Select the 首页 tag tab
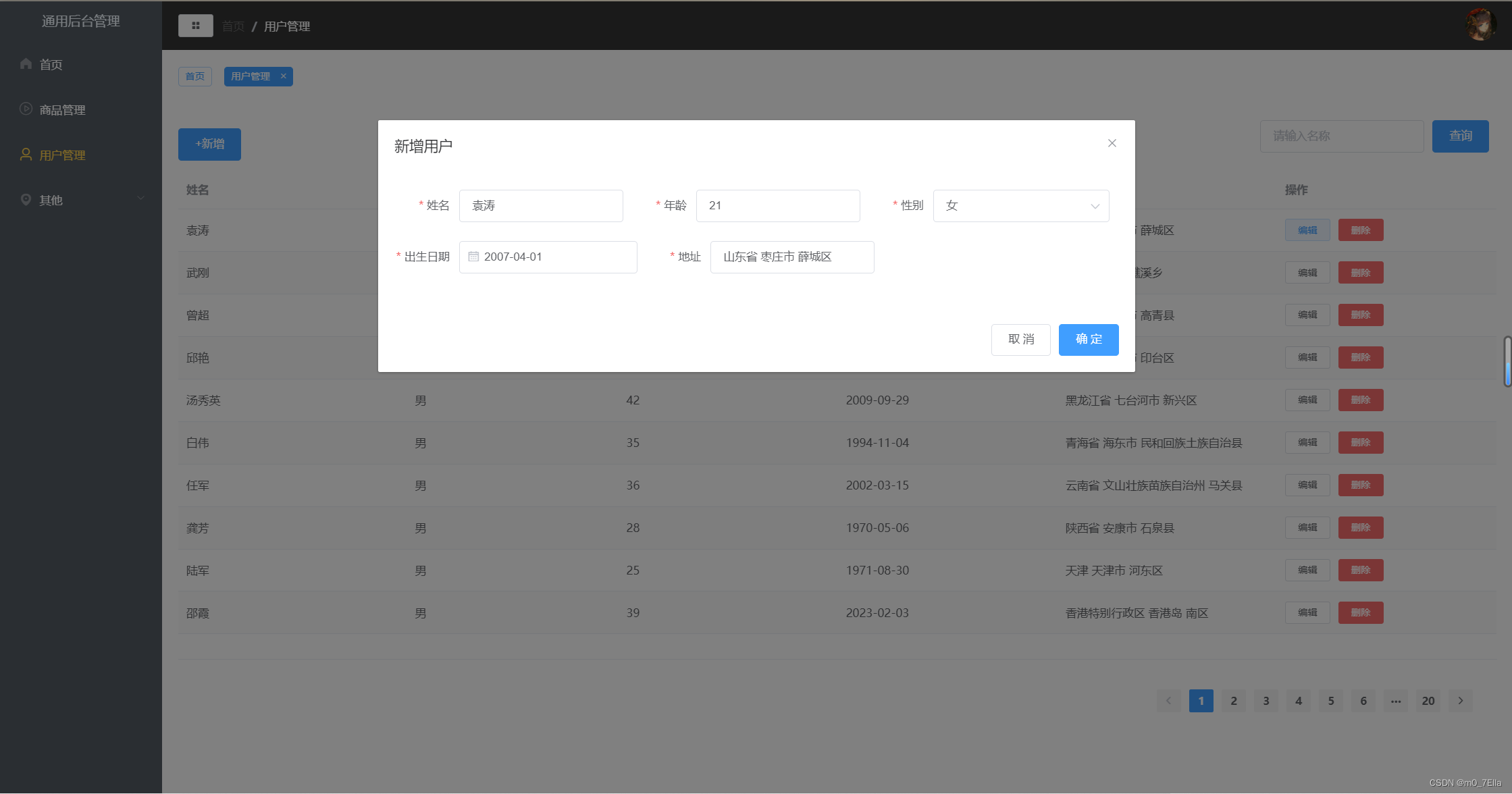This screenshot has height=794, width=1512. [195, 76]
